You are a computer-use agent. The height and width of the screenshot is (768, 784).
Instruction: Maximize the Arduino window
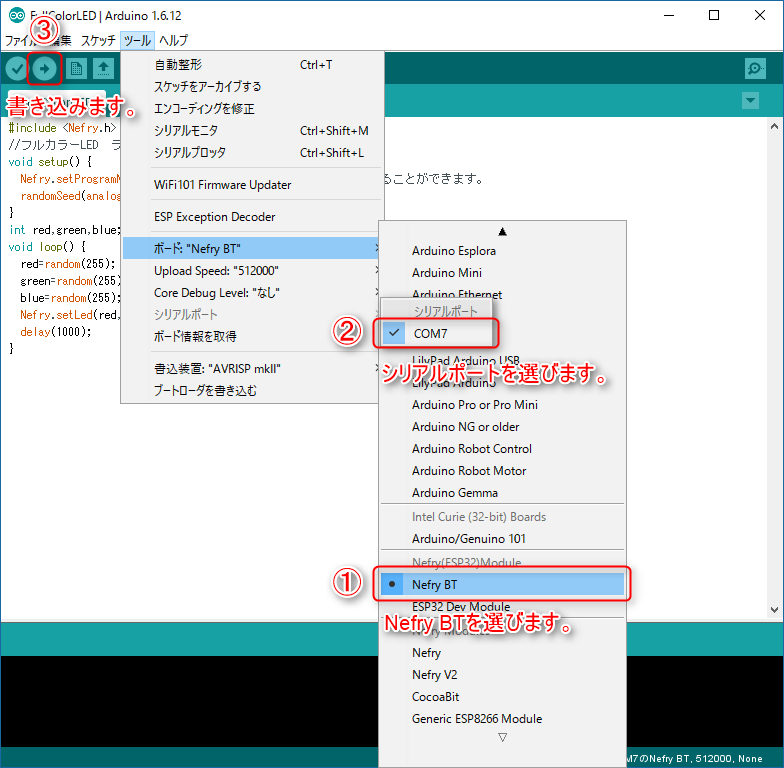click(x=714, y=16)
